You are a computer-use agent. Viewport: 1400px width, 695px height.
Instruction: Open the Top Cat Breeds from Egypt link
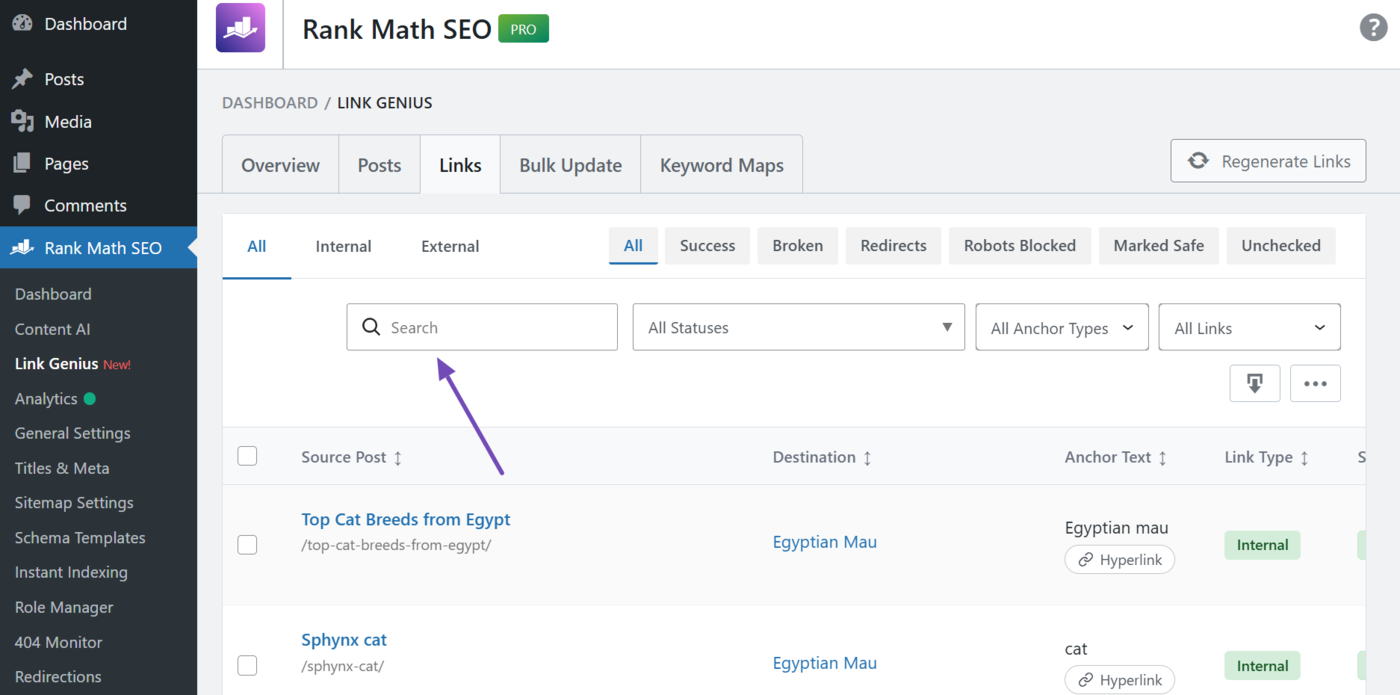pyautogui.click(x=405, y=519)
